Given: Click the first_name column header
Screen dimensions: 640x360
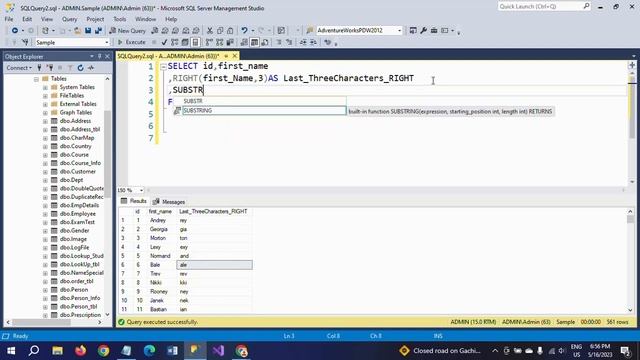Looking at the screenshot, I should click(x=160, y=211).
